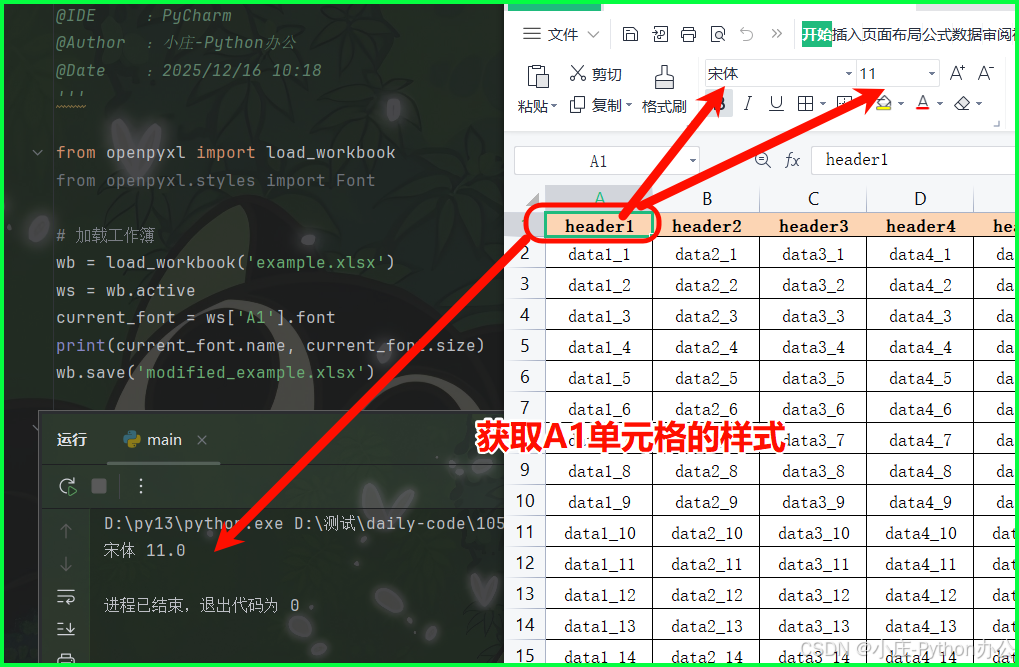
Task: Apply the red font color A icon
Action: click(x=923, y=103)
